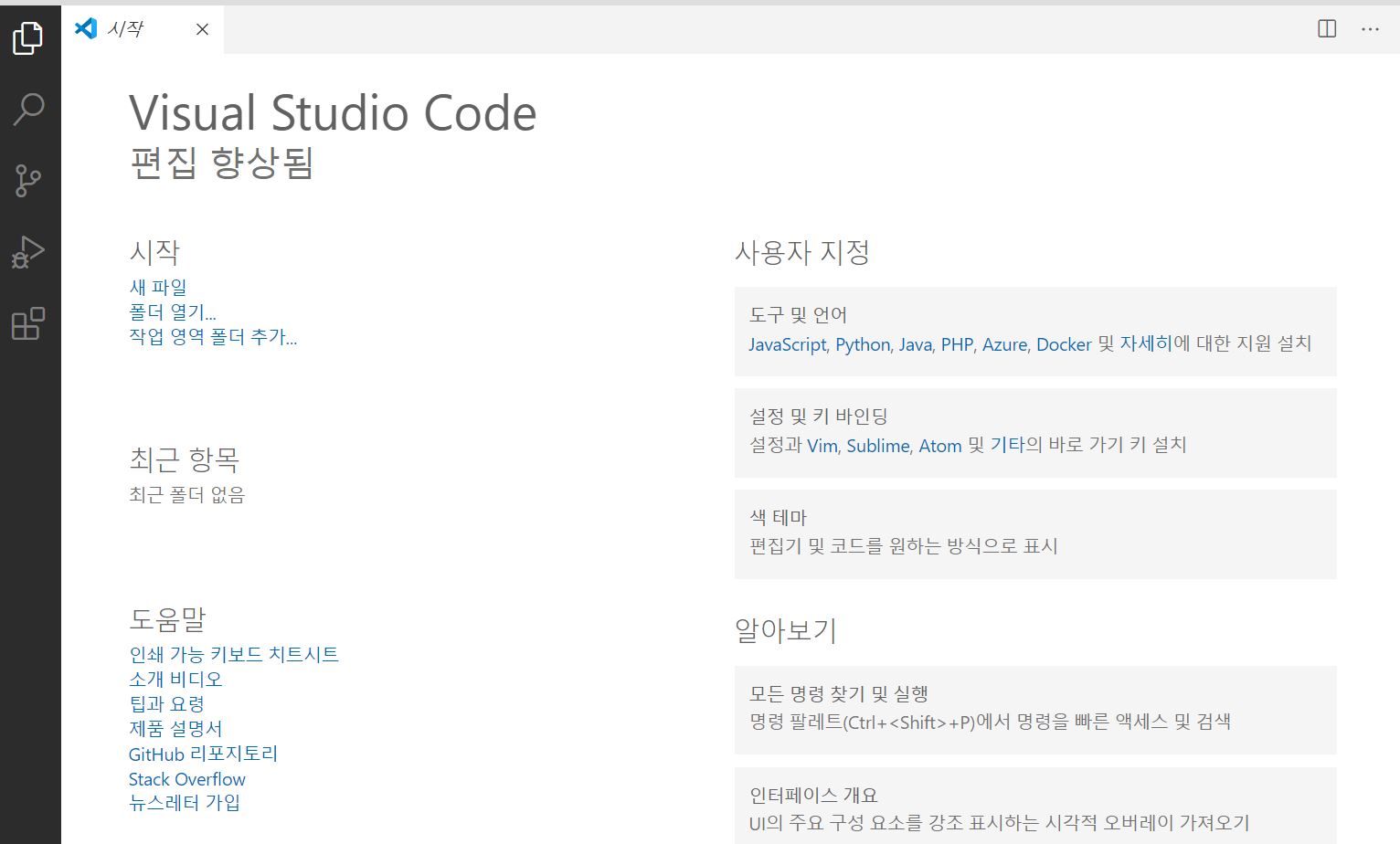Click the 최근 항목 section heading
Viewport: 1400px width, 844px height.
pos(185,459)
